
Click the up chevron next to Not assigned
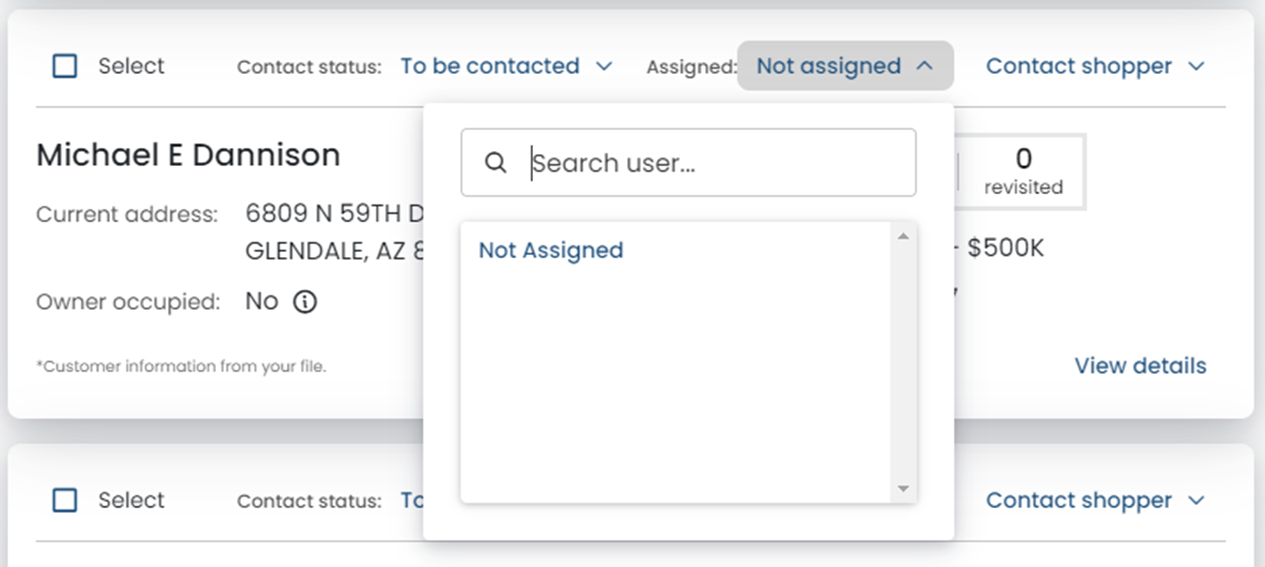click(x=924, y=66)
